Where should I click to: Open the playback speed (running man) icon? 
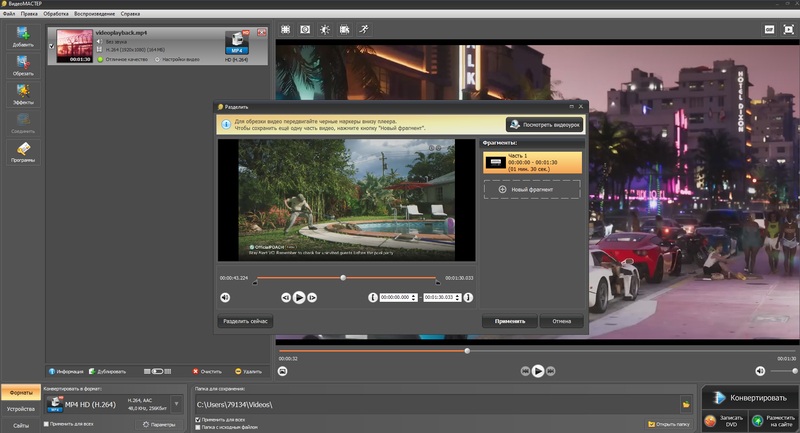[x=364, y=30]
